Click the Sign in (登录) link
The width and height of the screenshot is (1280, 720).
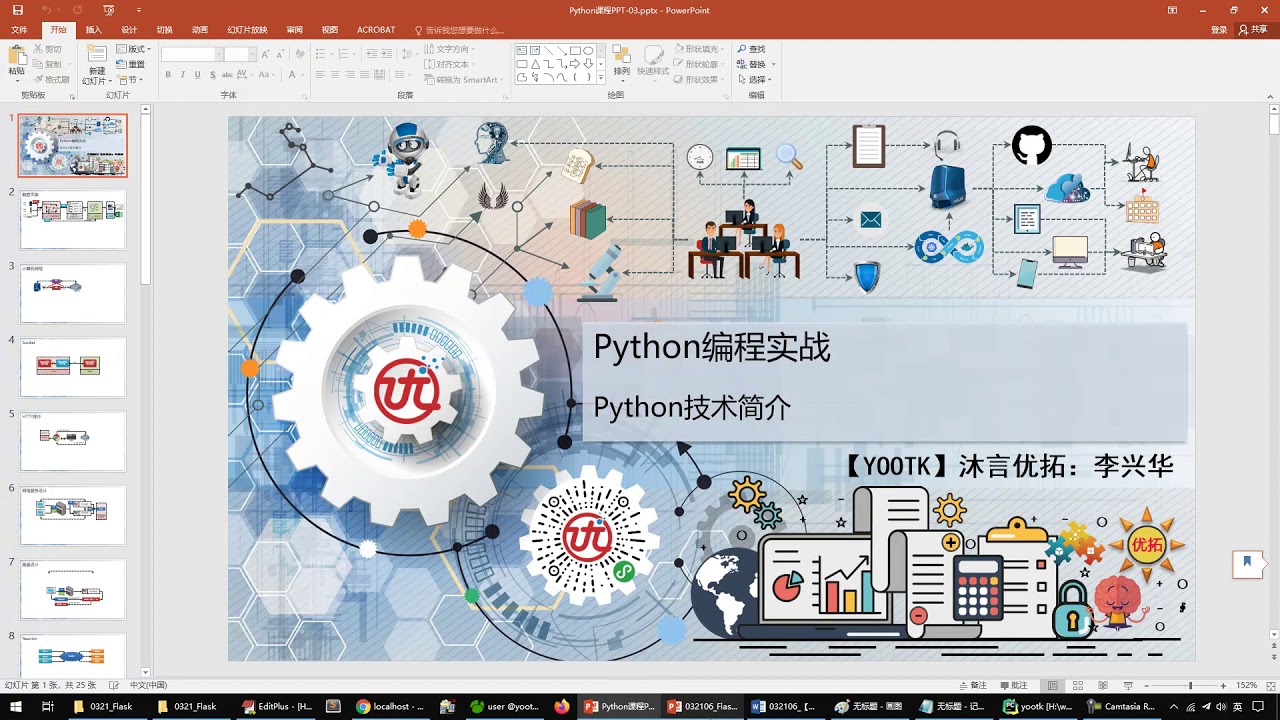click(1219, 30)
